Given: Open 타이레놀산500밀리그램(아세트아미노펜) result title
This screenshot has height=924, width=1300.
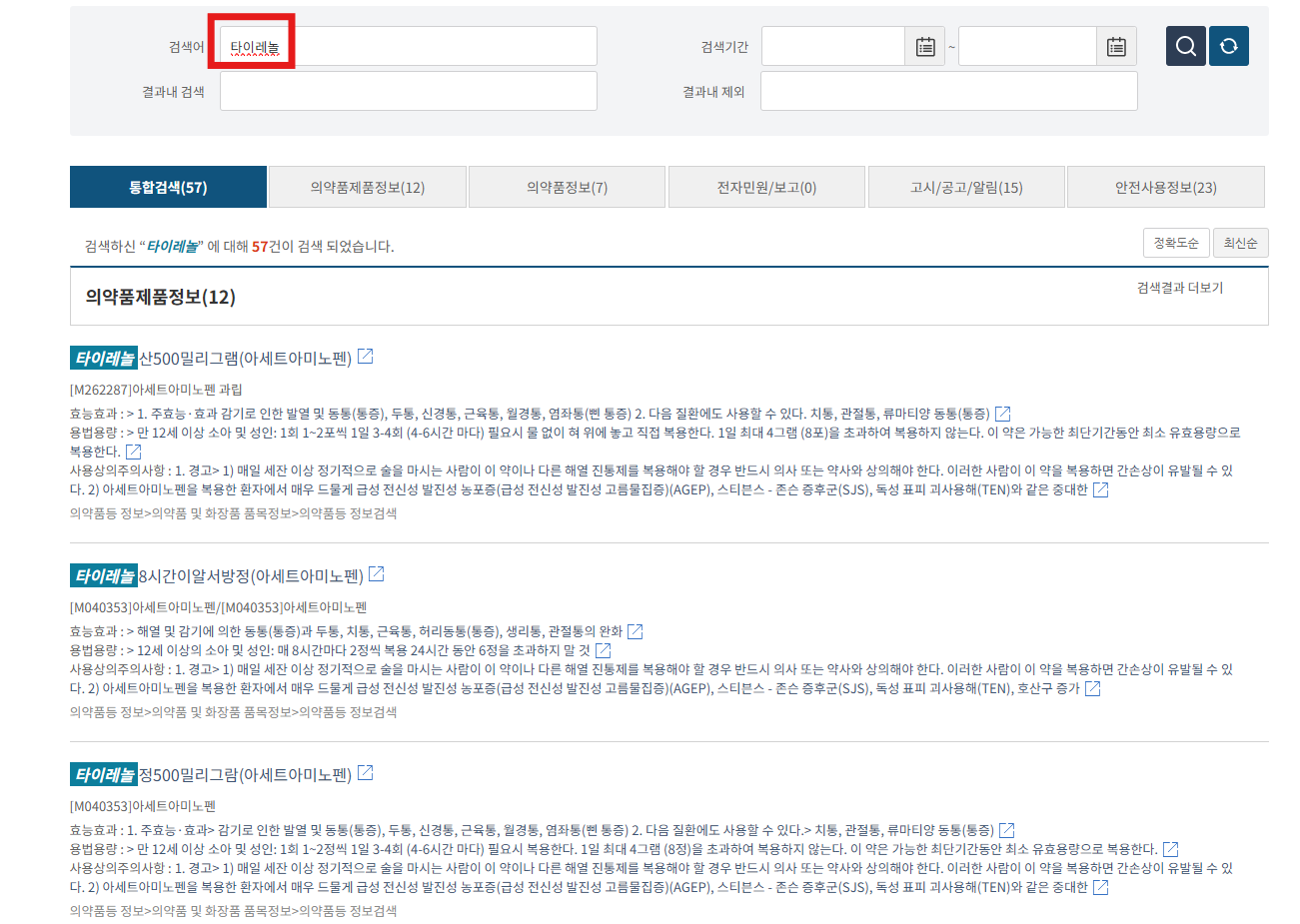Looking at the screenshot, I should pos(212,358).
